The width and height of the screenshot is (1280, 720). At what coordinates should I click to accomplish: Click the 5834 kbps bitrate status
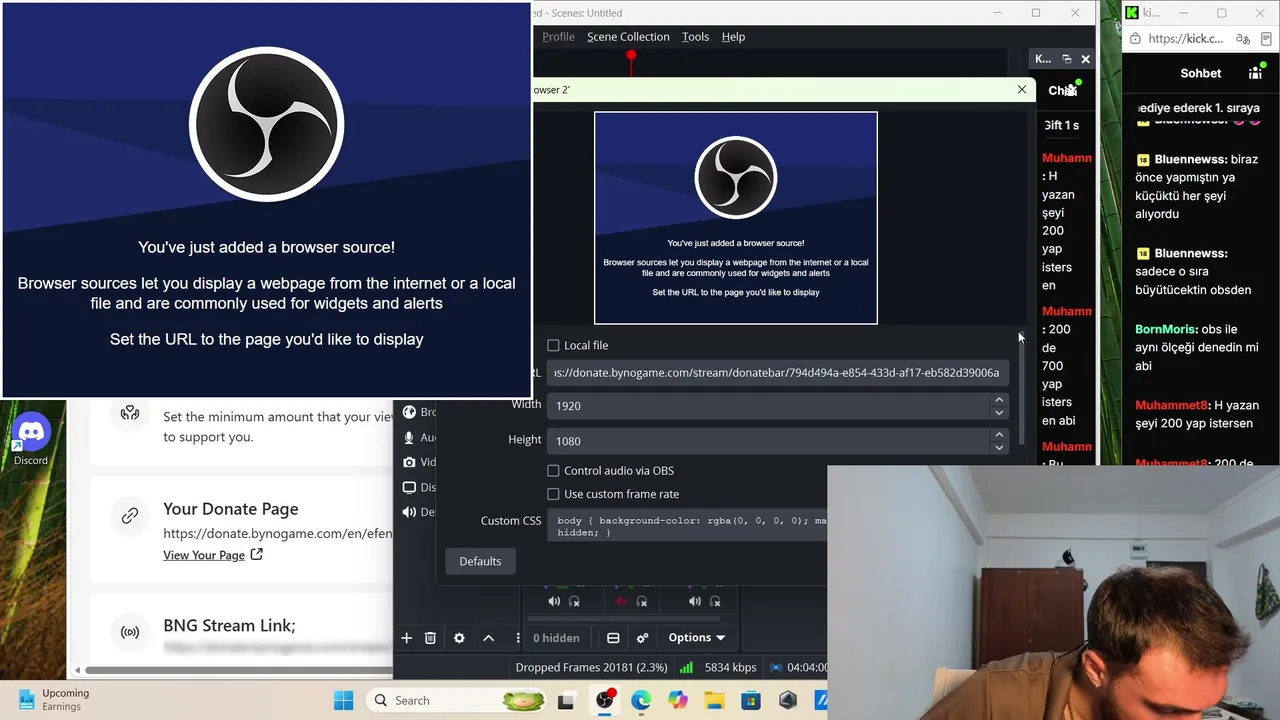(730, 667)
